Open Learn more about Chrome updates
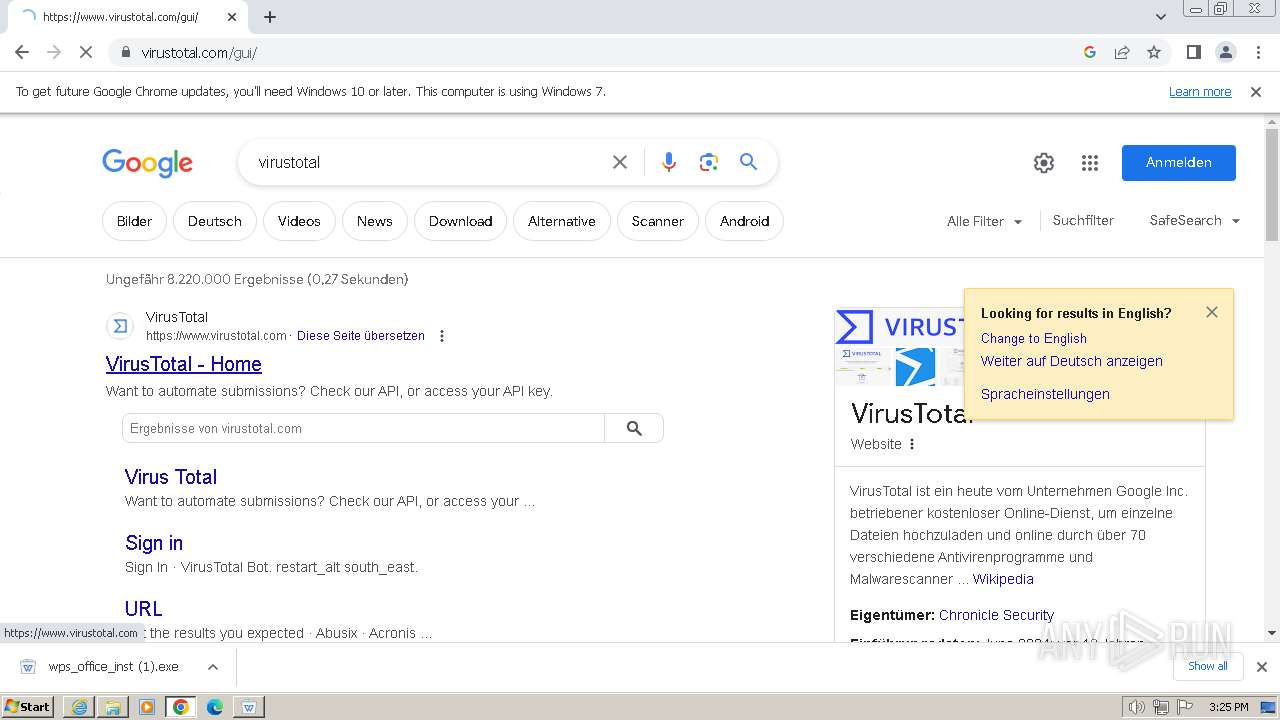 1200,92
